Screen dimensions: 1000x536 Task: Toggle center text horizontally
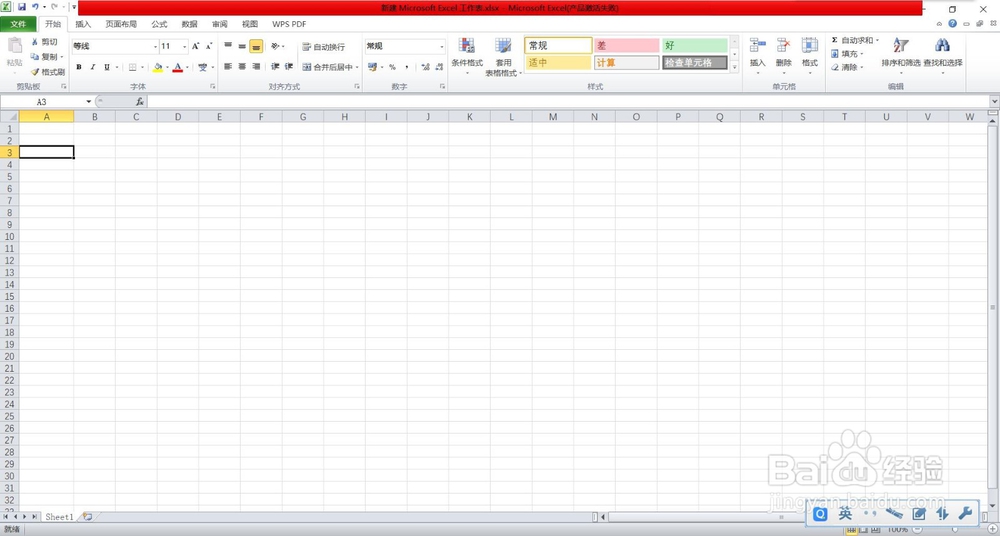click(242, 66)
